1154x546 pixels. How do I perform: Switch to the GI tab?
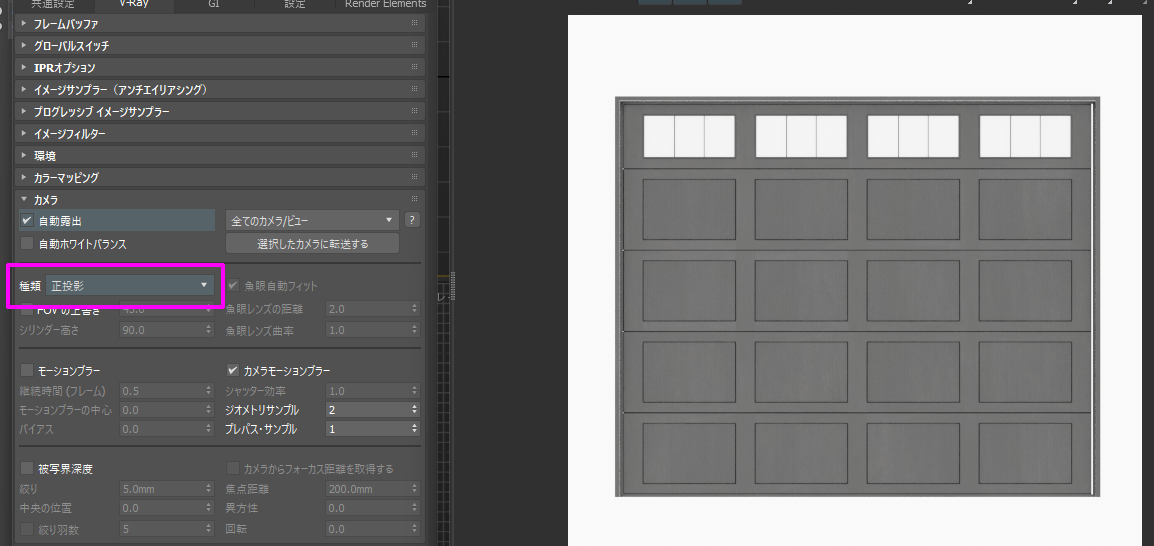click(x=214, y=4)
